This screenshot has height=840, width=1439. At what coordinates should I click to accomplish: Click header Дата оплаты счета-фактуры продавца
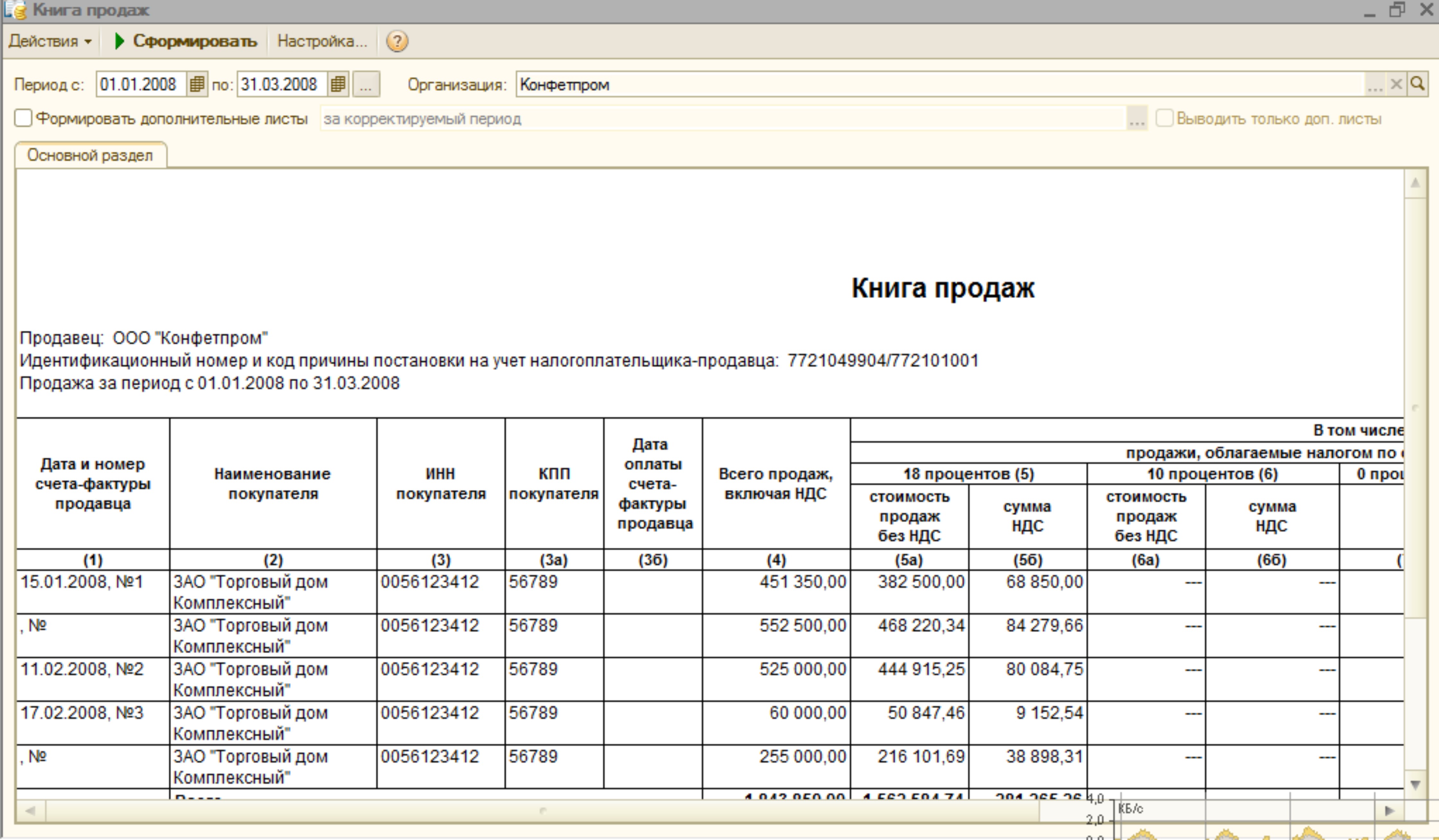pyautogui.click(x=653, y=484)
